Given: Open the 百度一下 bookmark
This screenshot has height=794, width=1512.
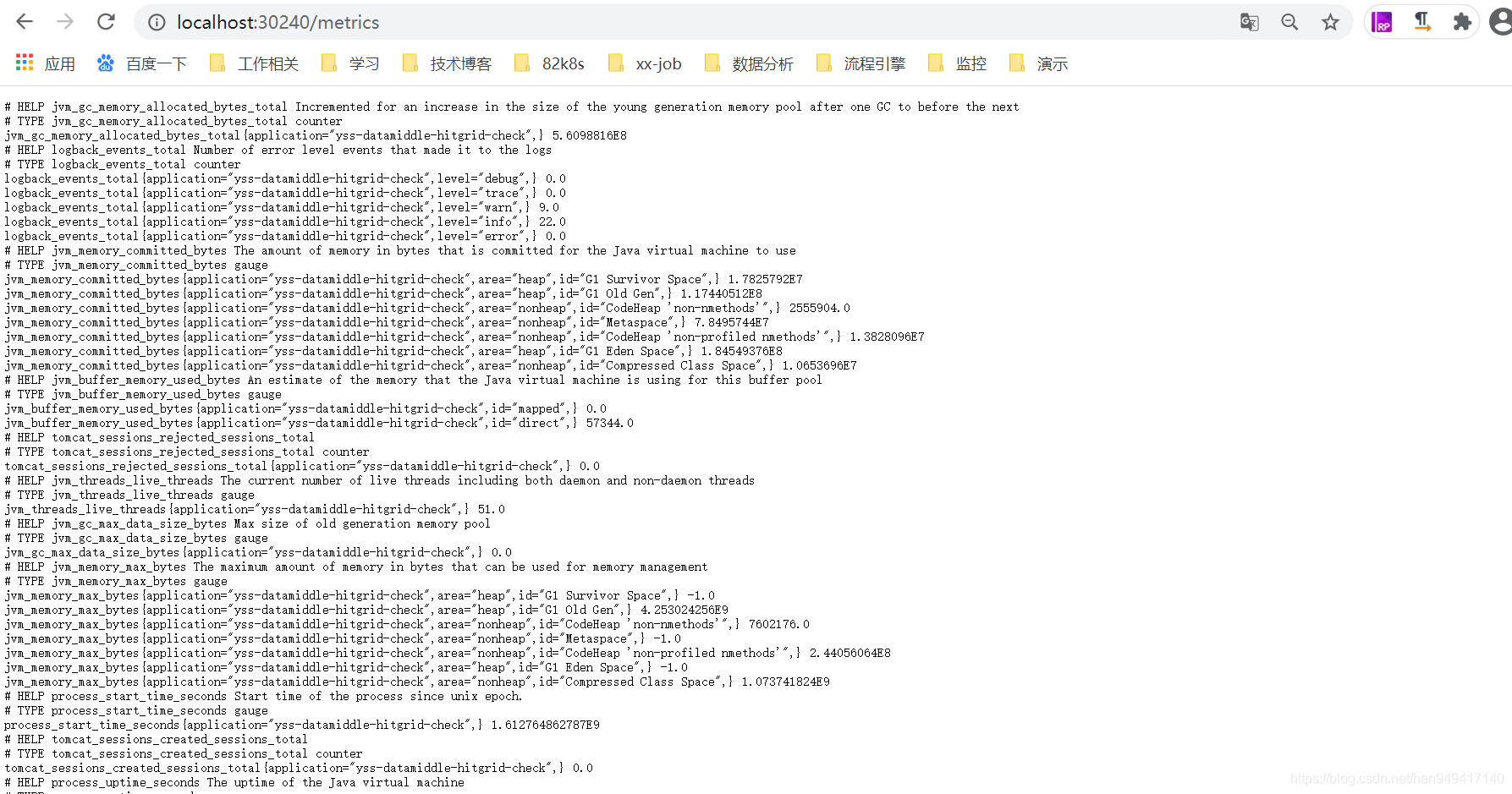Looking at the screenshot, I should [142, 63].
